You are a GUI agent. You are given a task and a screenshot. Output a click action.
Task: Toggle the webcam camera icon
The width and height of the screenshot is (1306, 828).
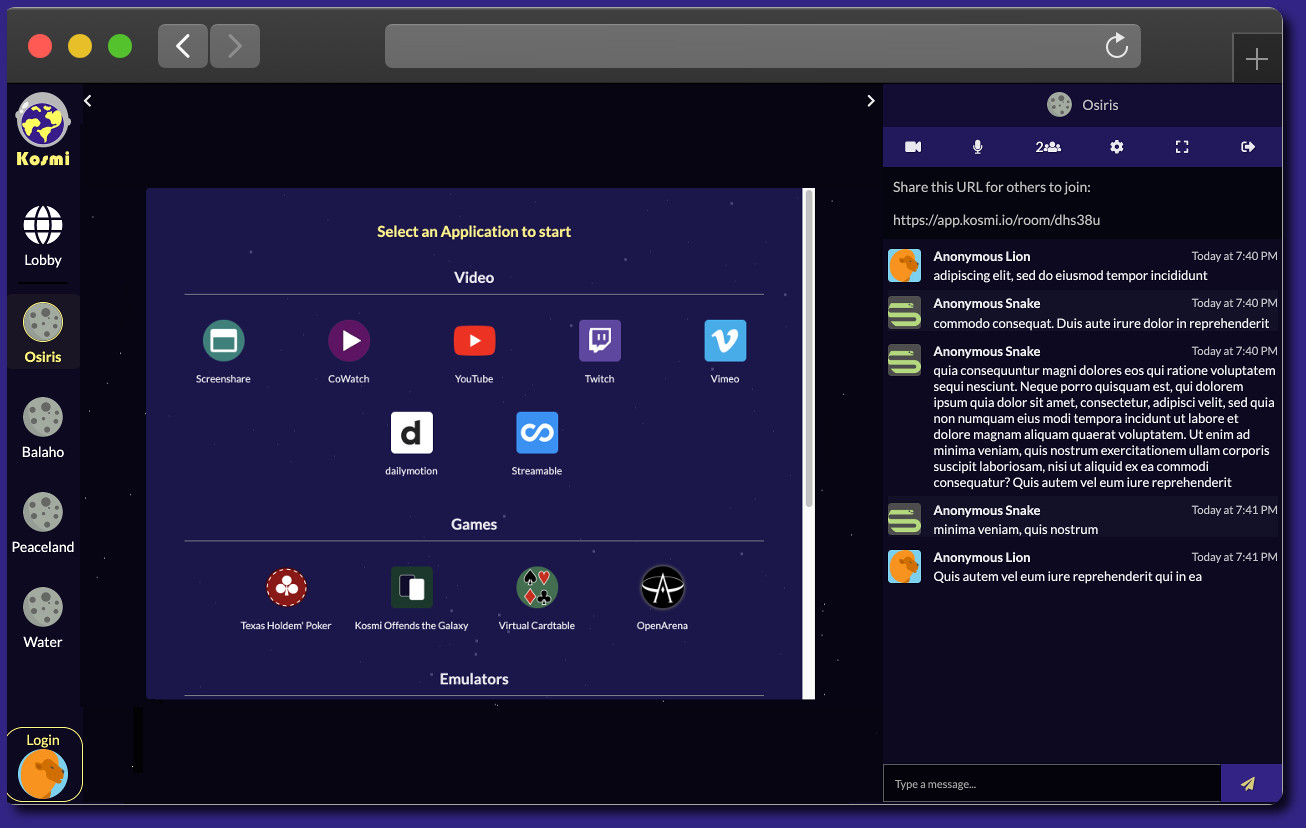[x=913, y=147]
